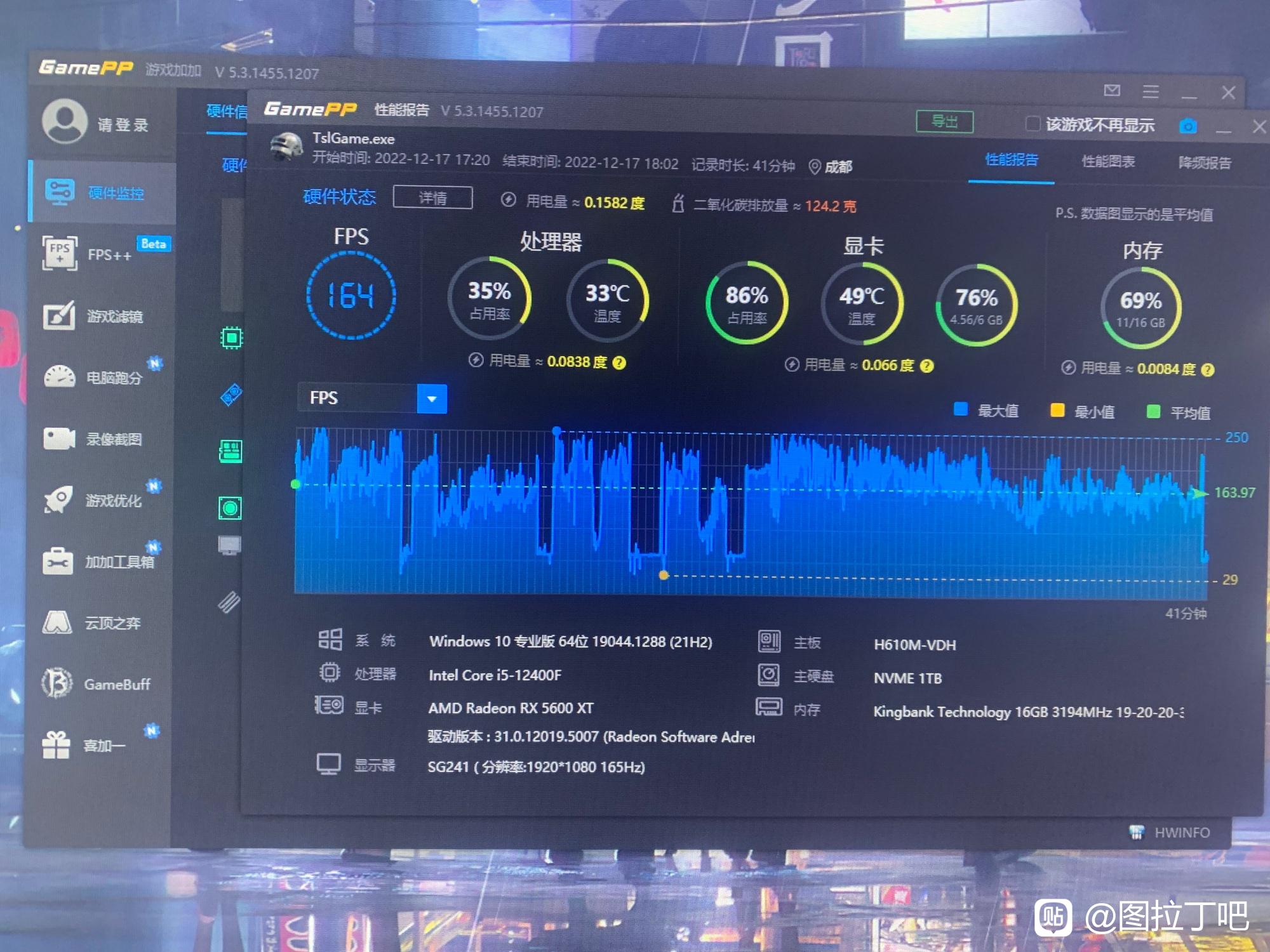Click the 最小值 yellow legend swatch
This screenshot has height=952, width=1270.
pos(1057,410)
